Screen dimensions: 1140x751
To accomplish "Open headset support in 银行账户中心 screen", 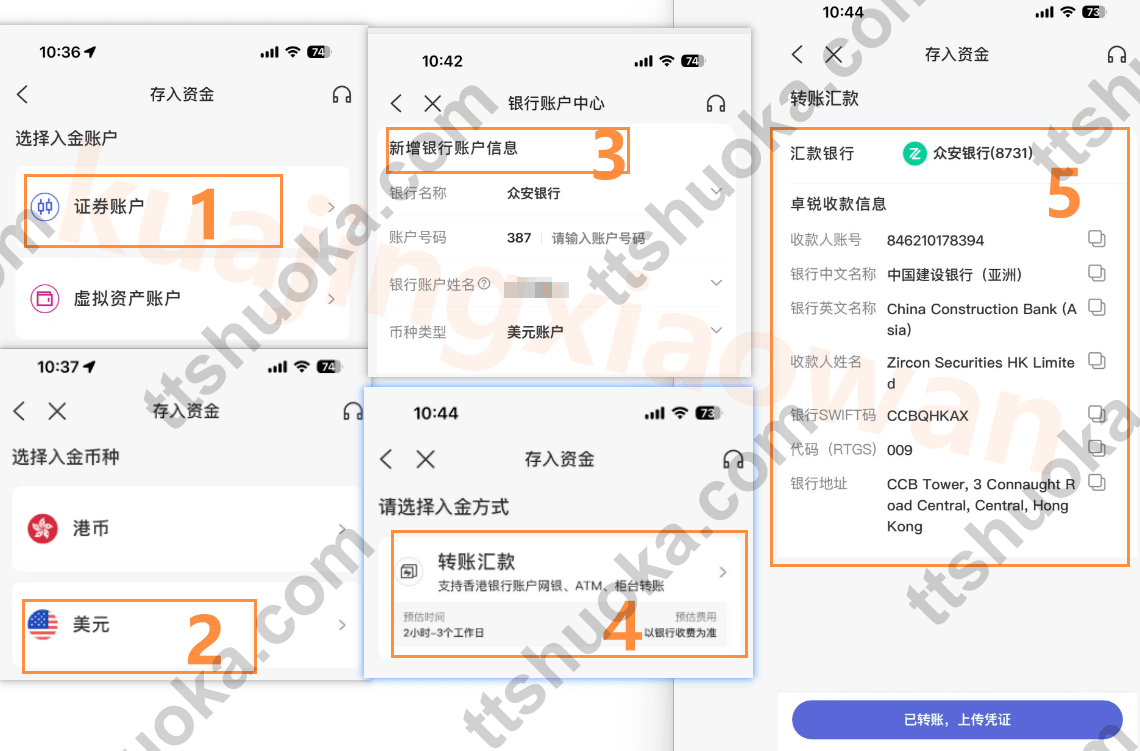I will pos(715,104).
